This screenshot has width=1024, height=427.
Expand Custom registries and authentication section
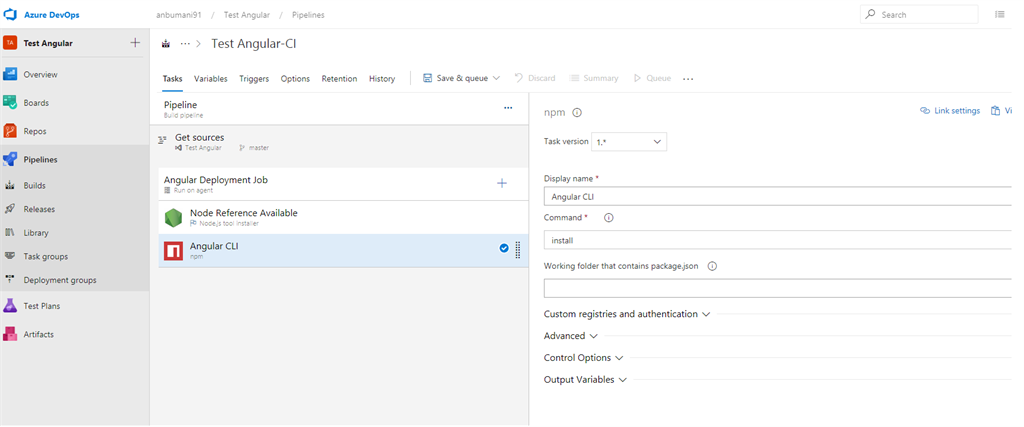pos(627,314)
